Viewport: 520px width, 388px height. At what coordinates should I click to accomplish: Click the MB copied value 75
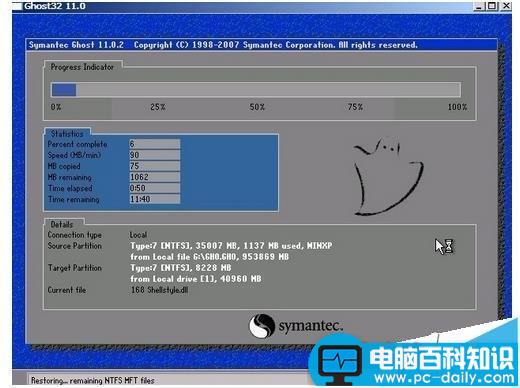[x=155, y=166]
